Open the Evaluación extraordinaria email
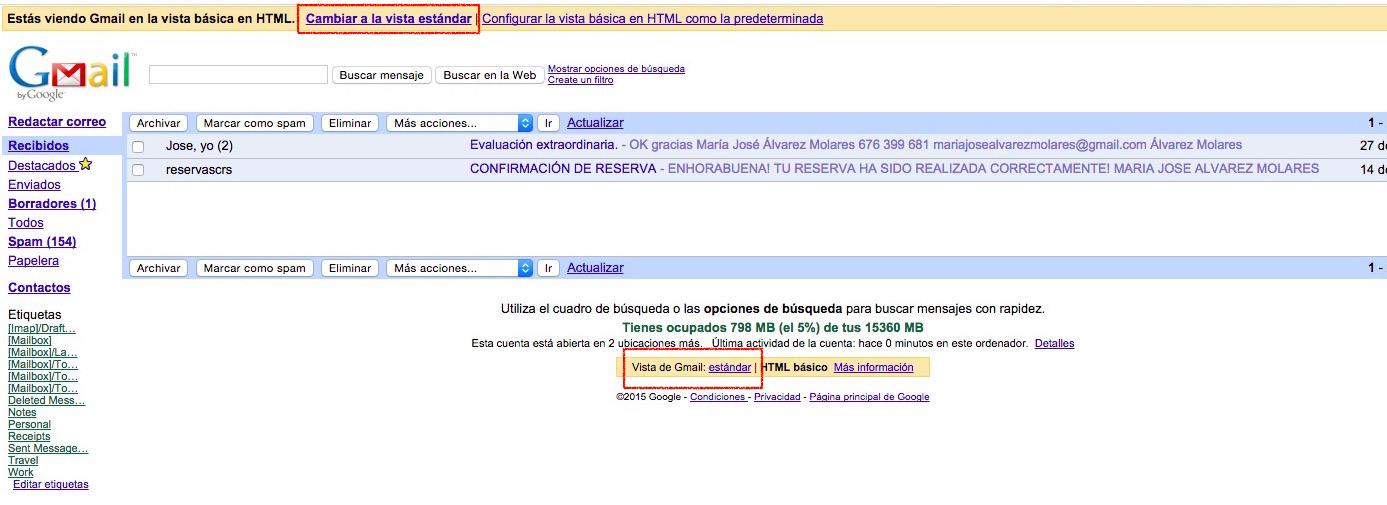Image resolution: width=1387 pixels, height=505 pixels. [x=543, y=145]
